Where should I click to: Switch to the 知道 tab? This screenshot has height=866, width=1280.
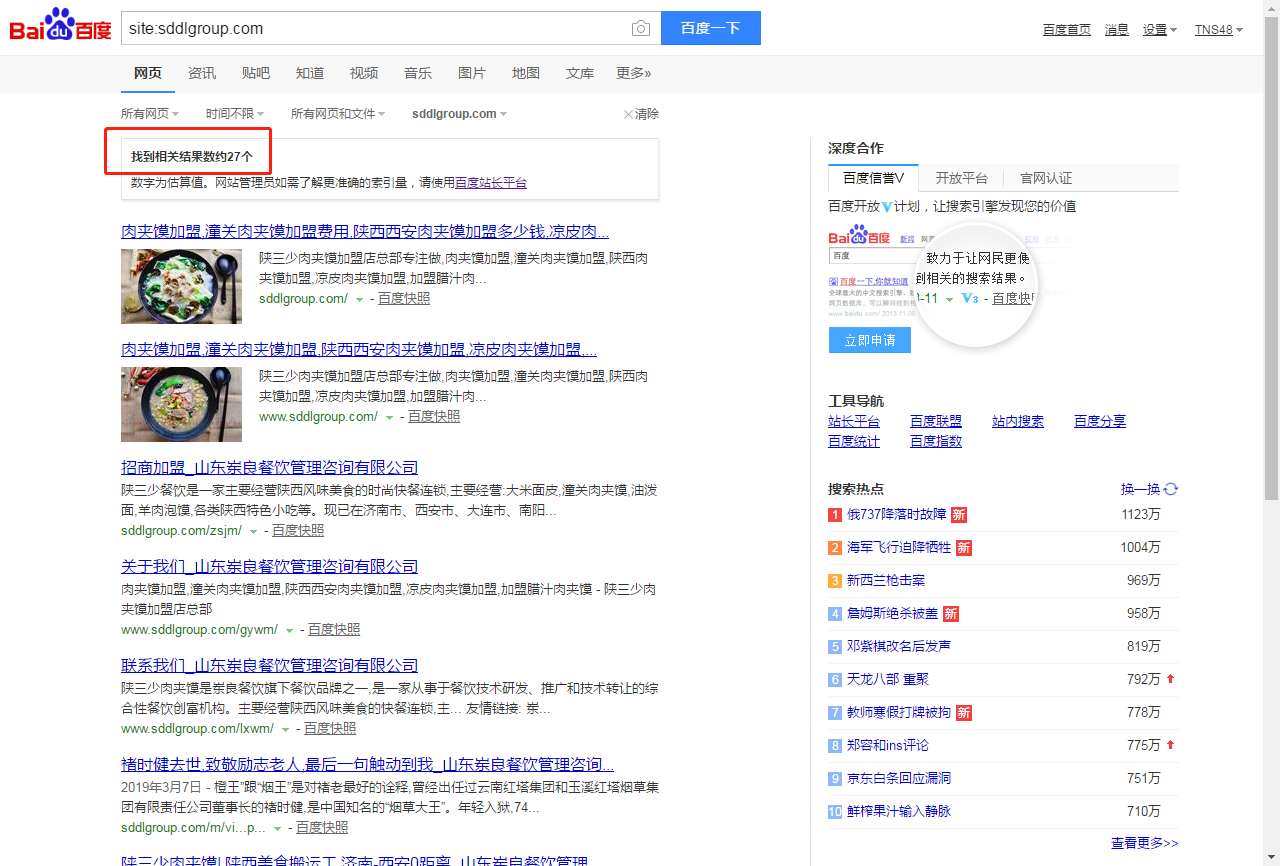pyautogui.click(x=310, y=73)
